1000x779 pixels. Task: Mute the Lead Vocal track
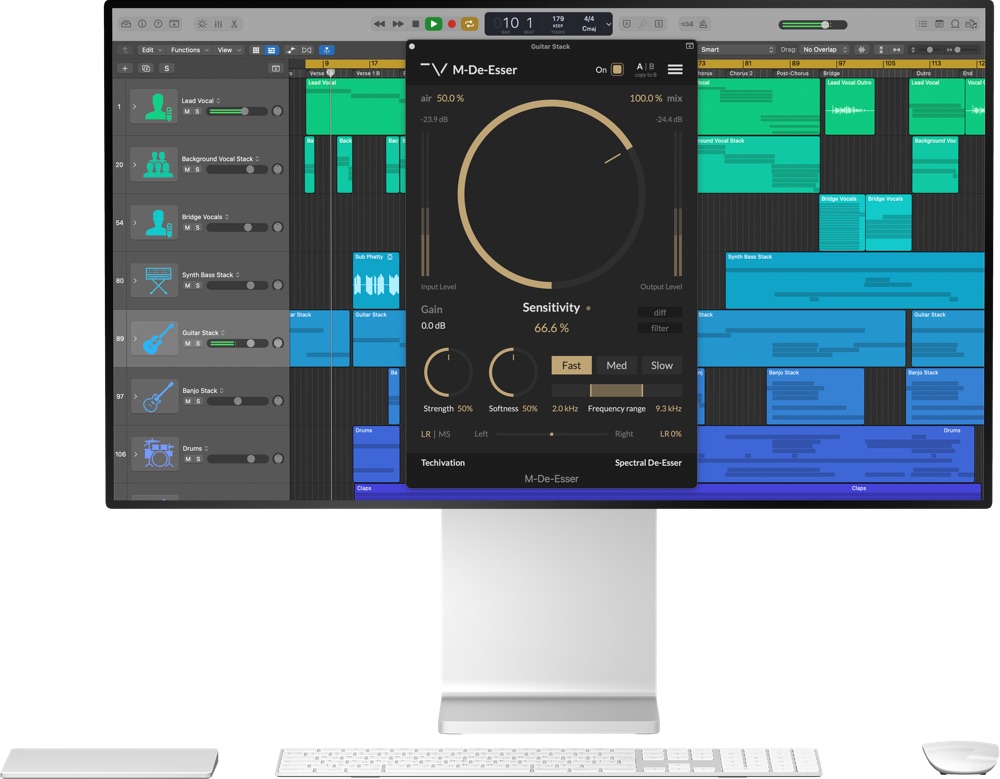(186, 112)
